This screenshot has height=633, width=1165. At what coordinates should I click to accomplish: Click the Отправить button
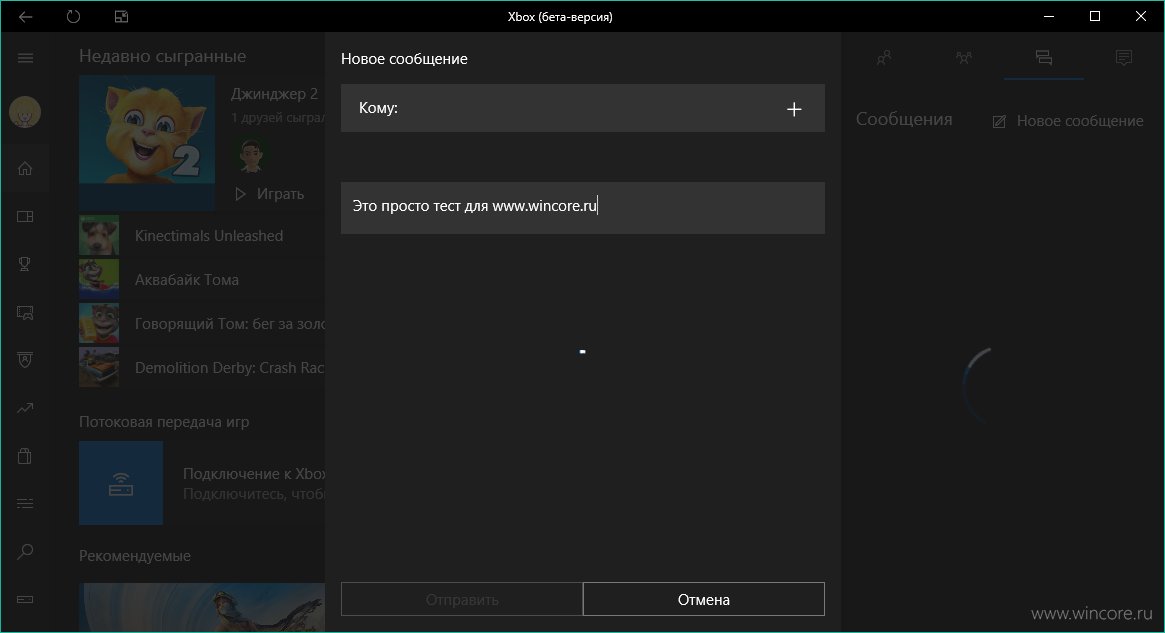[x=462, y=599]
